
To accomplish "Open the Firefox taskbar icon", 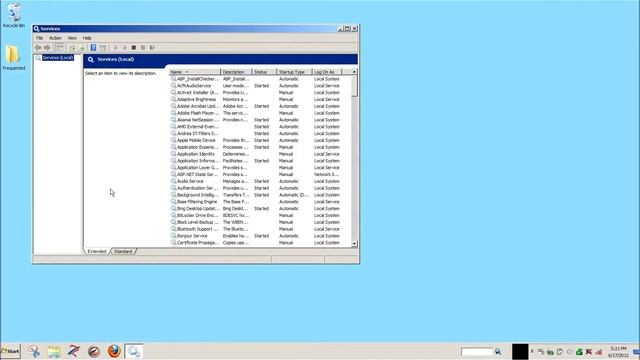I will point(114,351).
